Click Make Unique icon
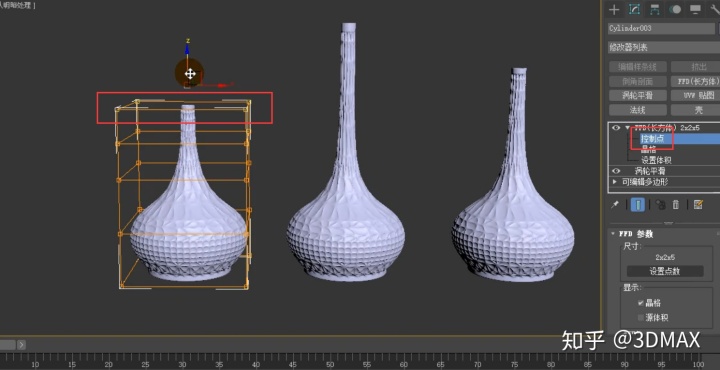Screen dimensions: 720x370 pos(660,205)
